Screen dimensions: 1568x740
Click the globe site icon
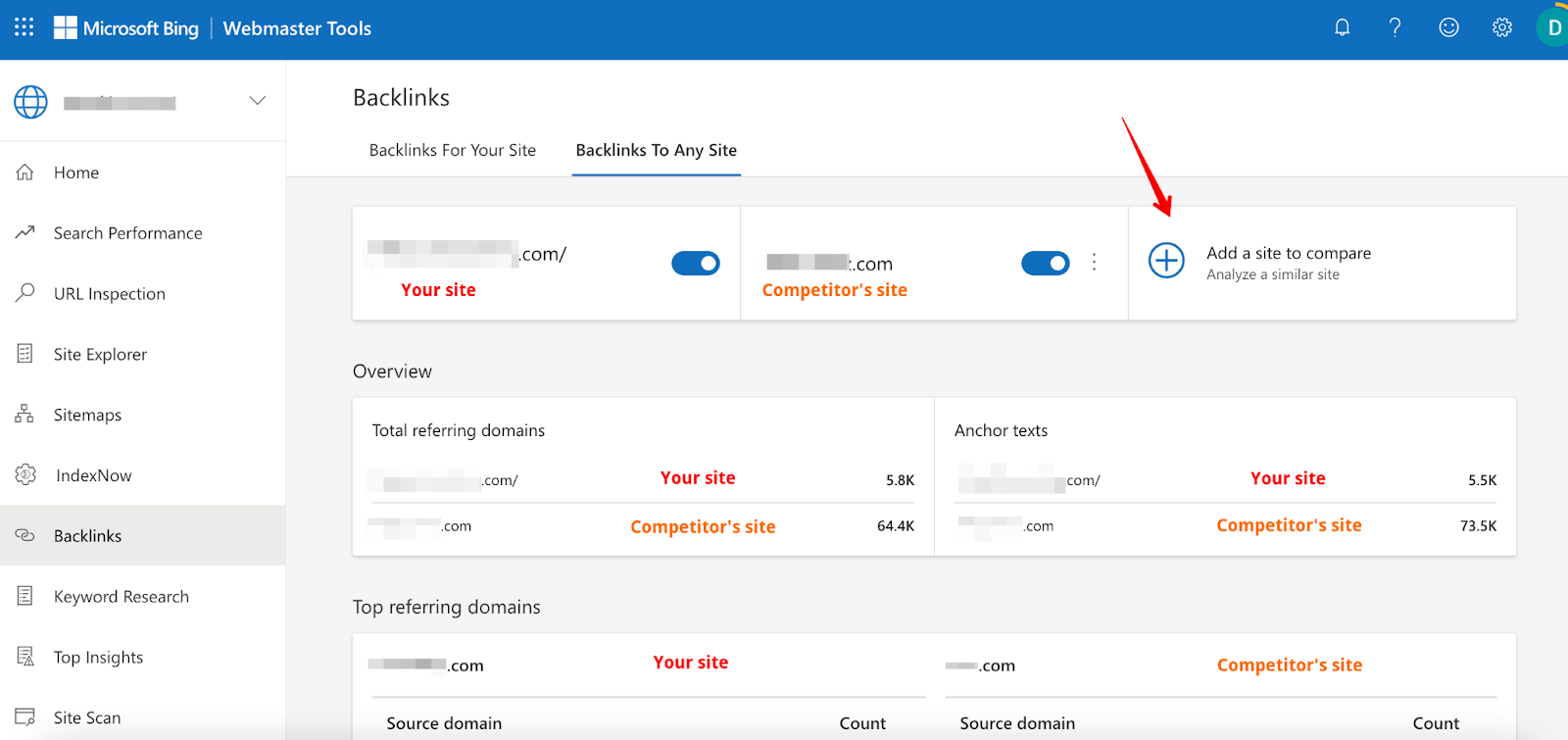pyautogui.click(x=30, y=102)
